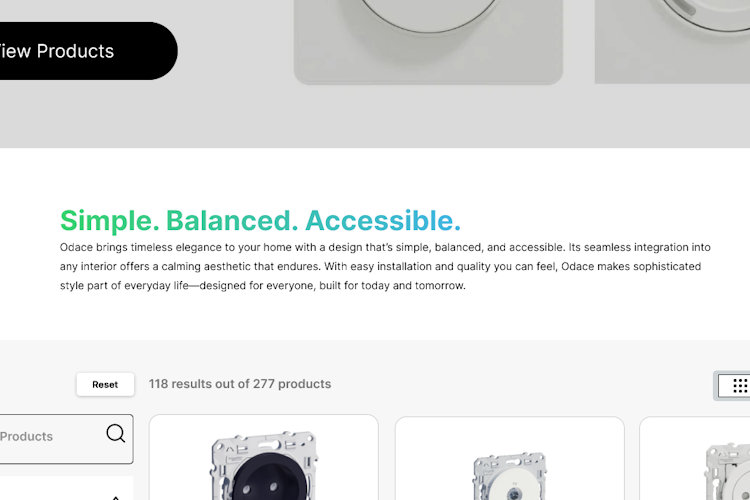Image resolution: width=750 pixels, height=500 pixels.
Task: Click the magnifying glass search icon
Action: click(116, 434)
